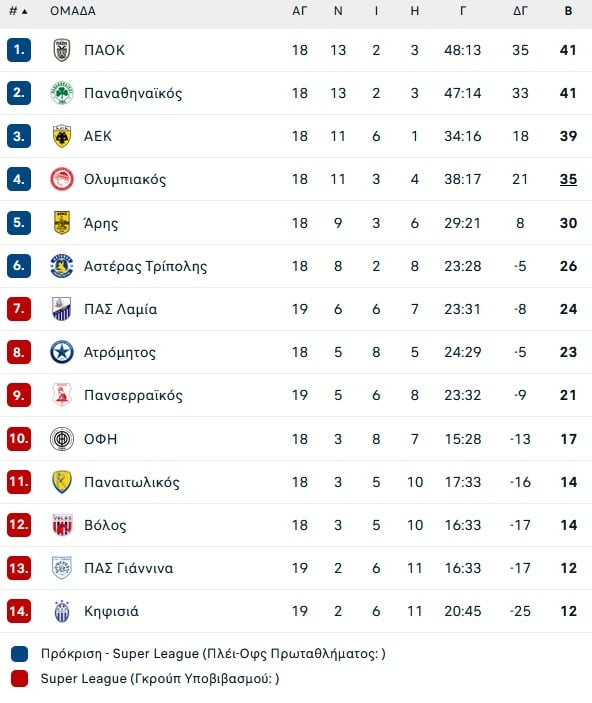Click Ολυμπιακός underlined 35 points value
The width and height of the screenshot is (592, 703).
coord(568,179)
